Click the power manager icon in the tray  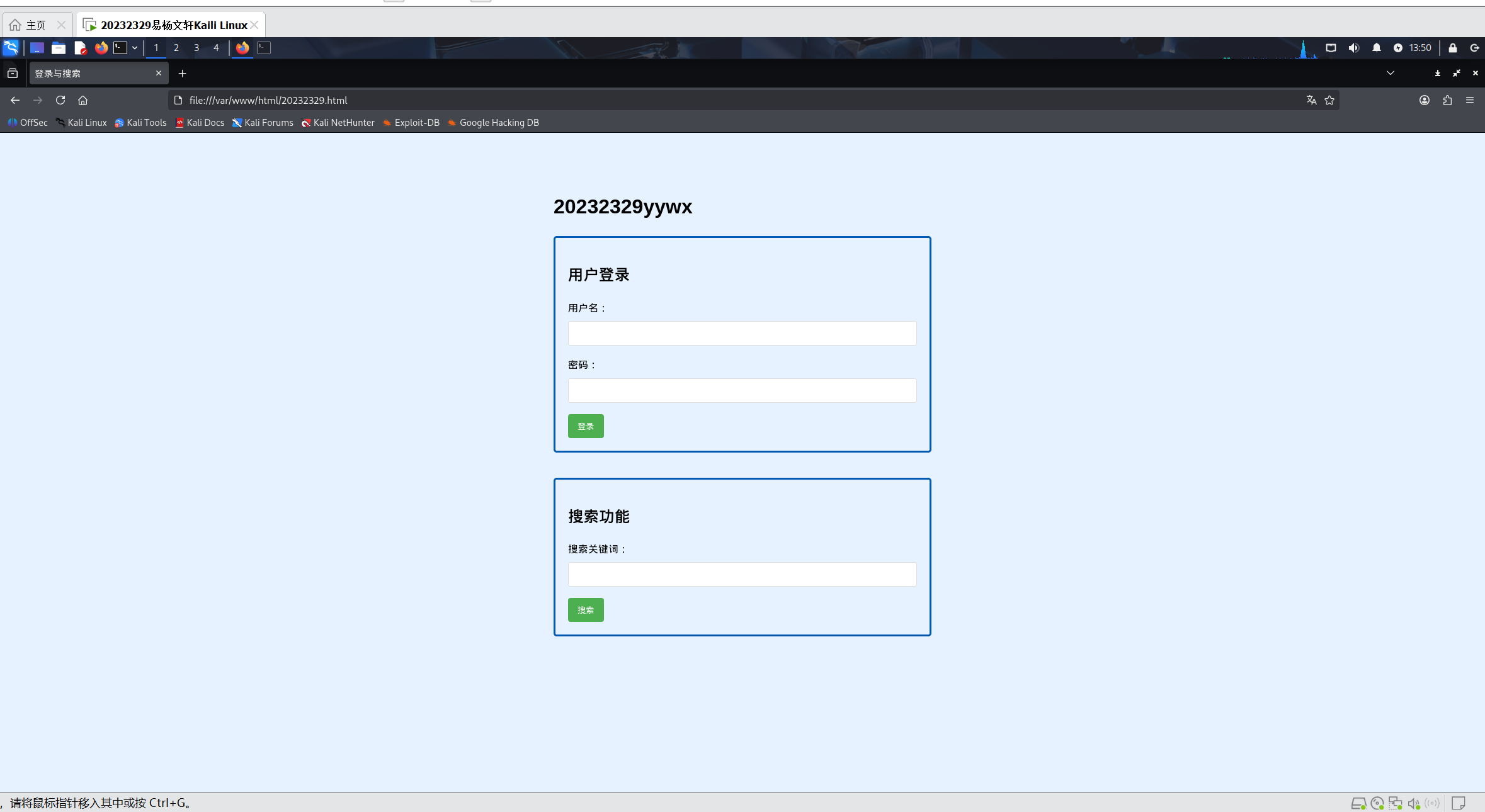point(1398,48)
